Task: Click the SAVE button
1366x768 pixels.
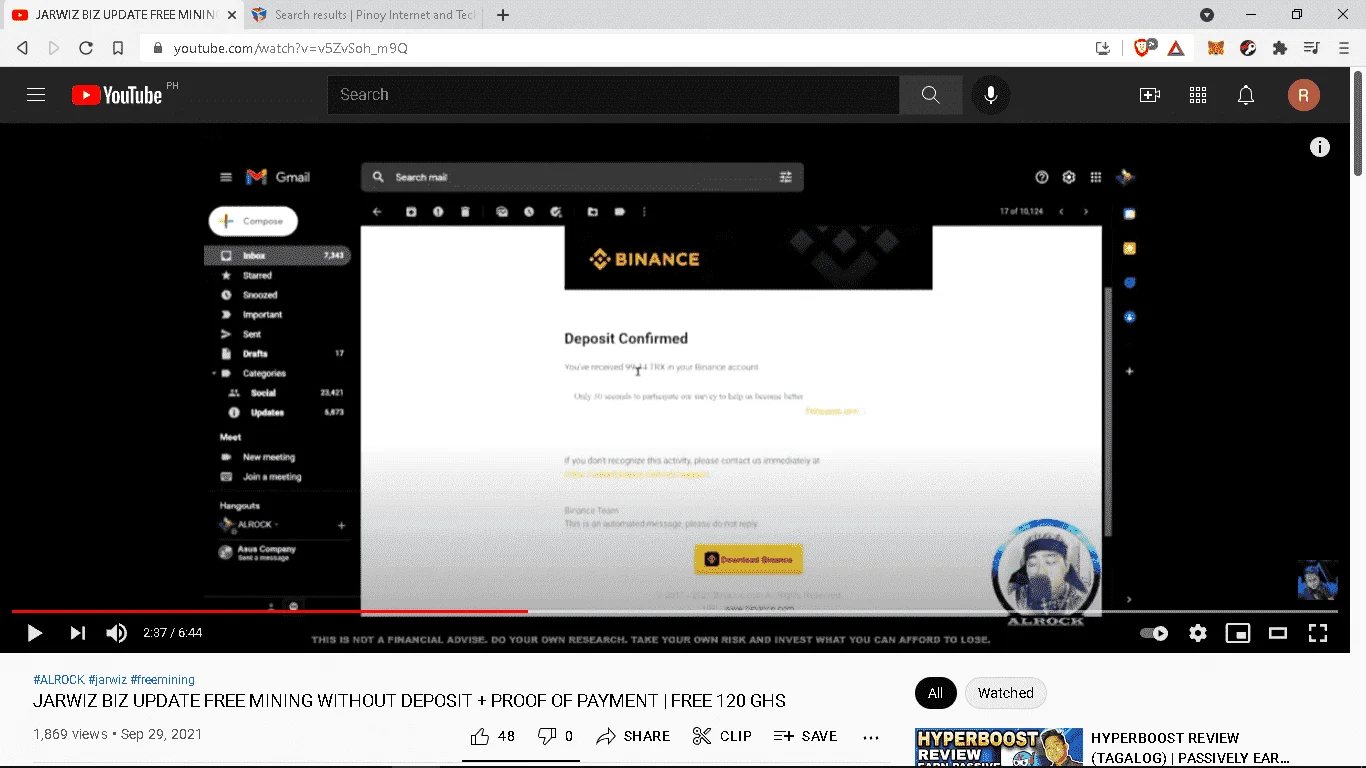Action: [x=805, y=736]
